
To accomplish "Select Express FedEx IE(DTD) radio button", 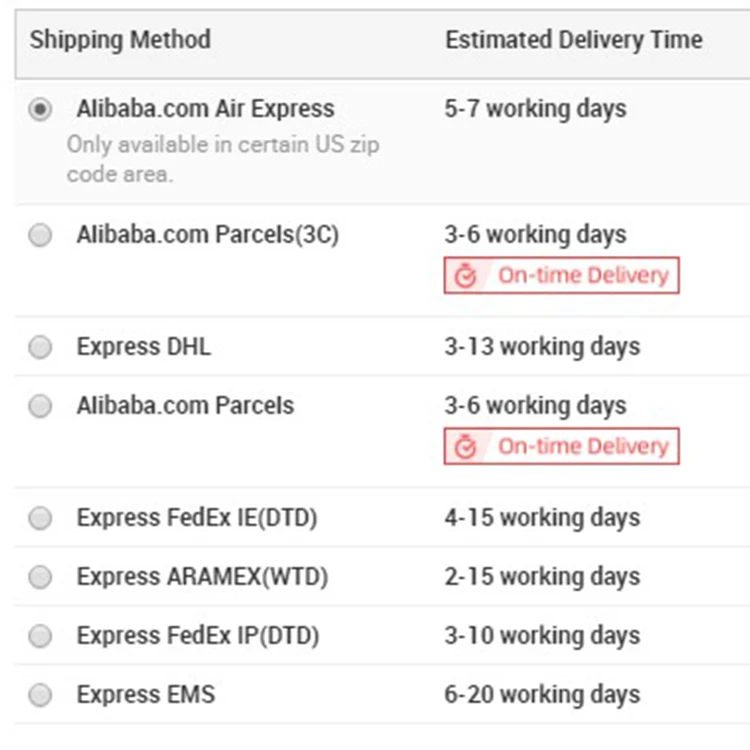I will point(40,519).
